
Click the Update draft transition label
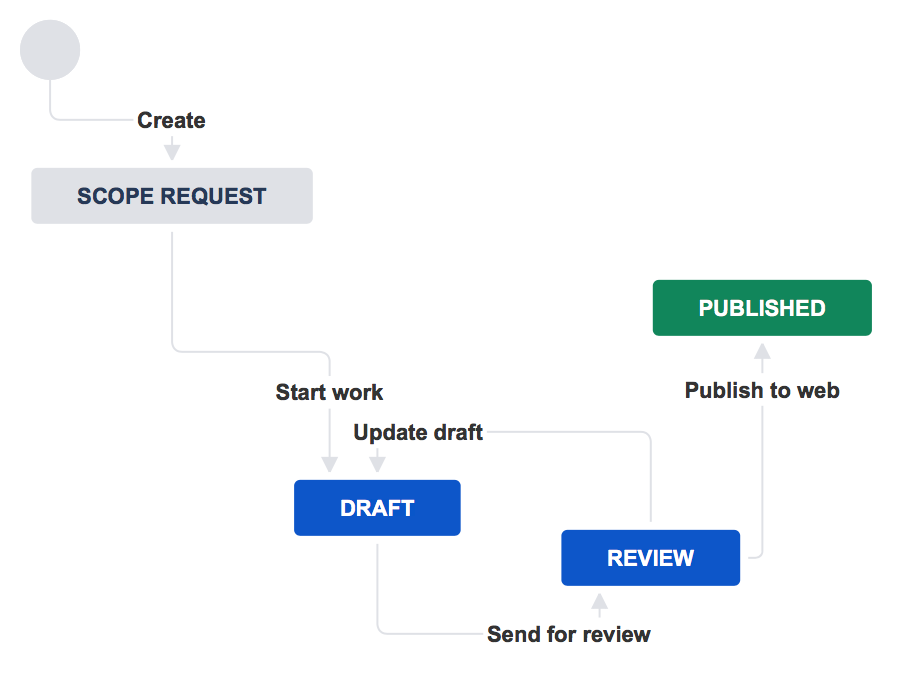pos(417,432)
